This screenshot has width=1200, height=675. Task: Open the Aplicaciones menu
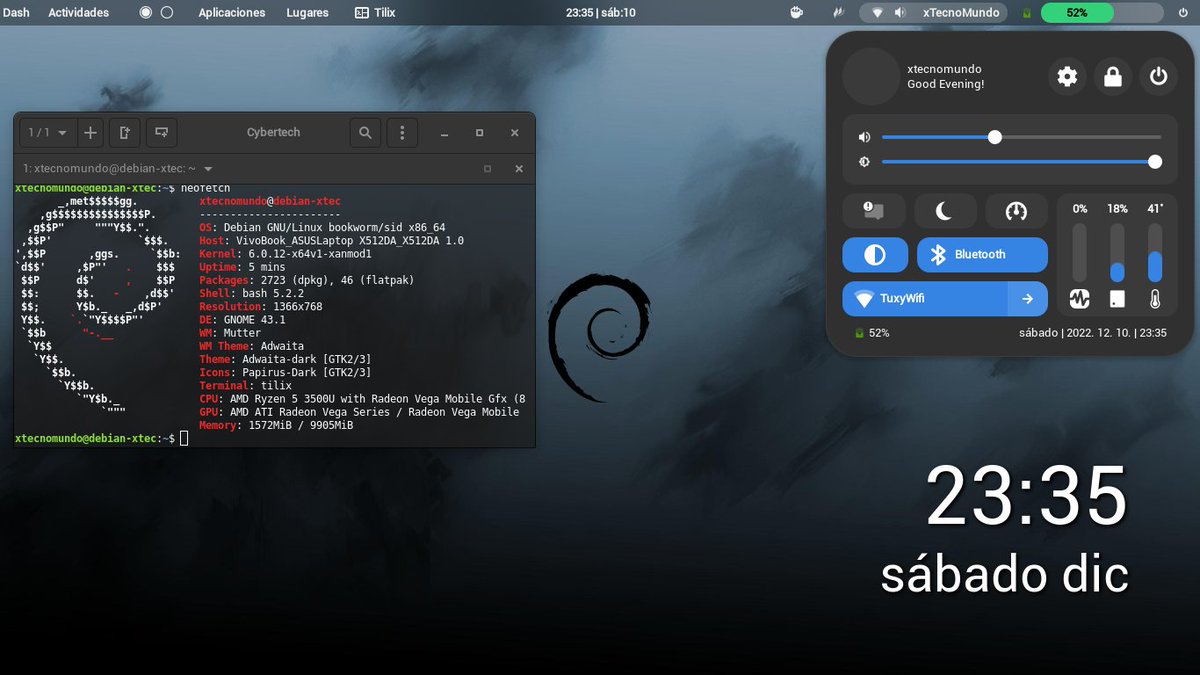click(x=231, y=12)
